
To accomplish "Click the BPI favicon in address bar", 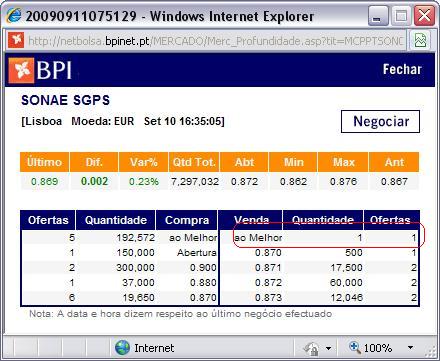I will 16,40.
